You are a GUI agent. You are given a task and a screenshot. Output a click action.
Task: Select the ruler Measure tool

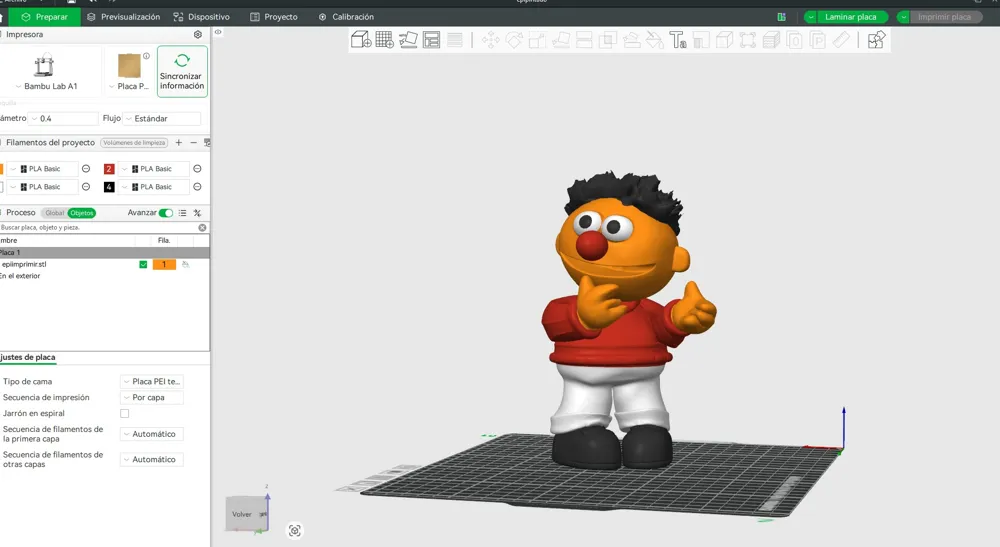pos(841,40)
